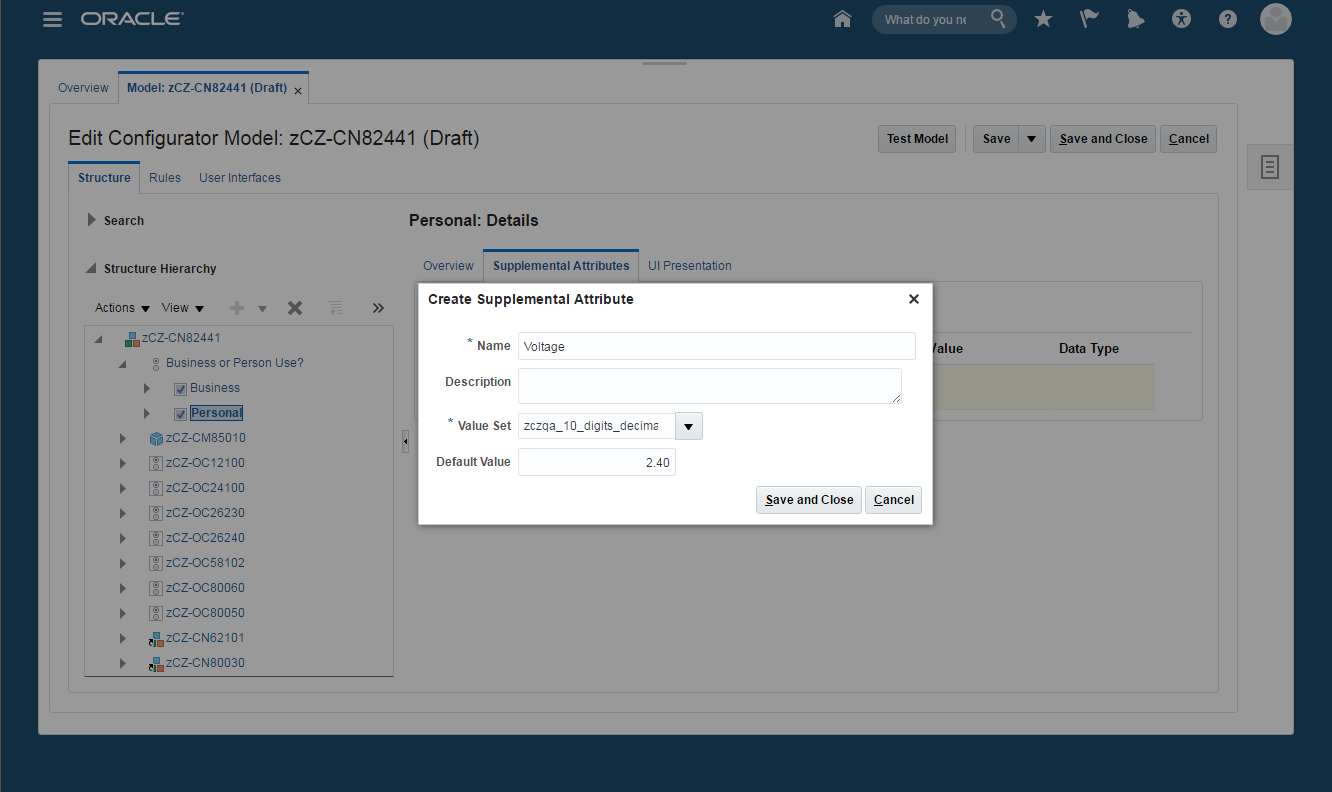Go to the Home icon
This screenshot has height=792, width=1332.
pyautogui.click(x=842, y=19)
